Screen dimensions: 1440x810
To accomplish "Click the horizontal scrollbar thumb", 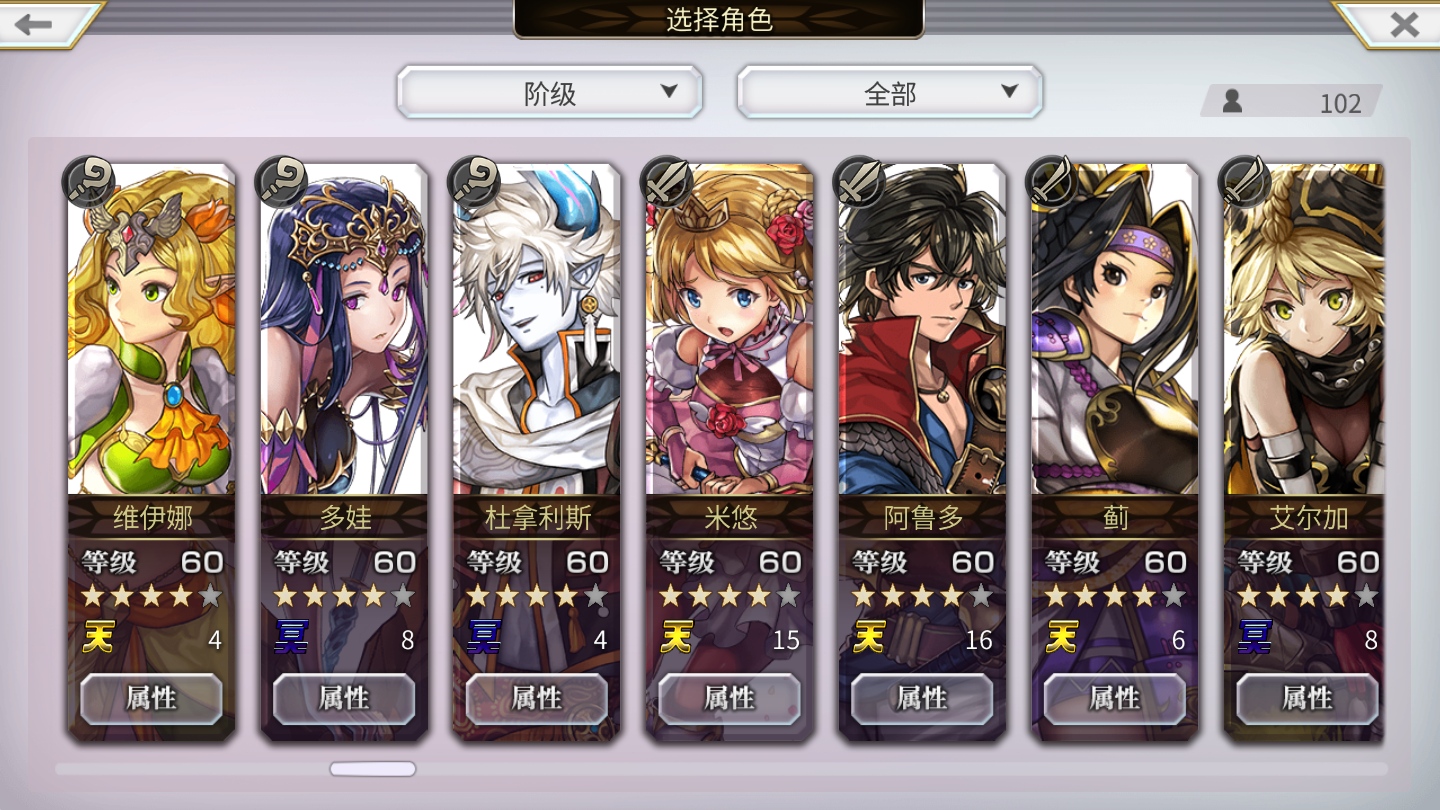I will tap(372, 769).
